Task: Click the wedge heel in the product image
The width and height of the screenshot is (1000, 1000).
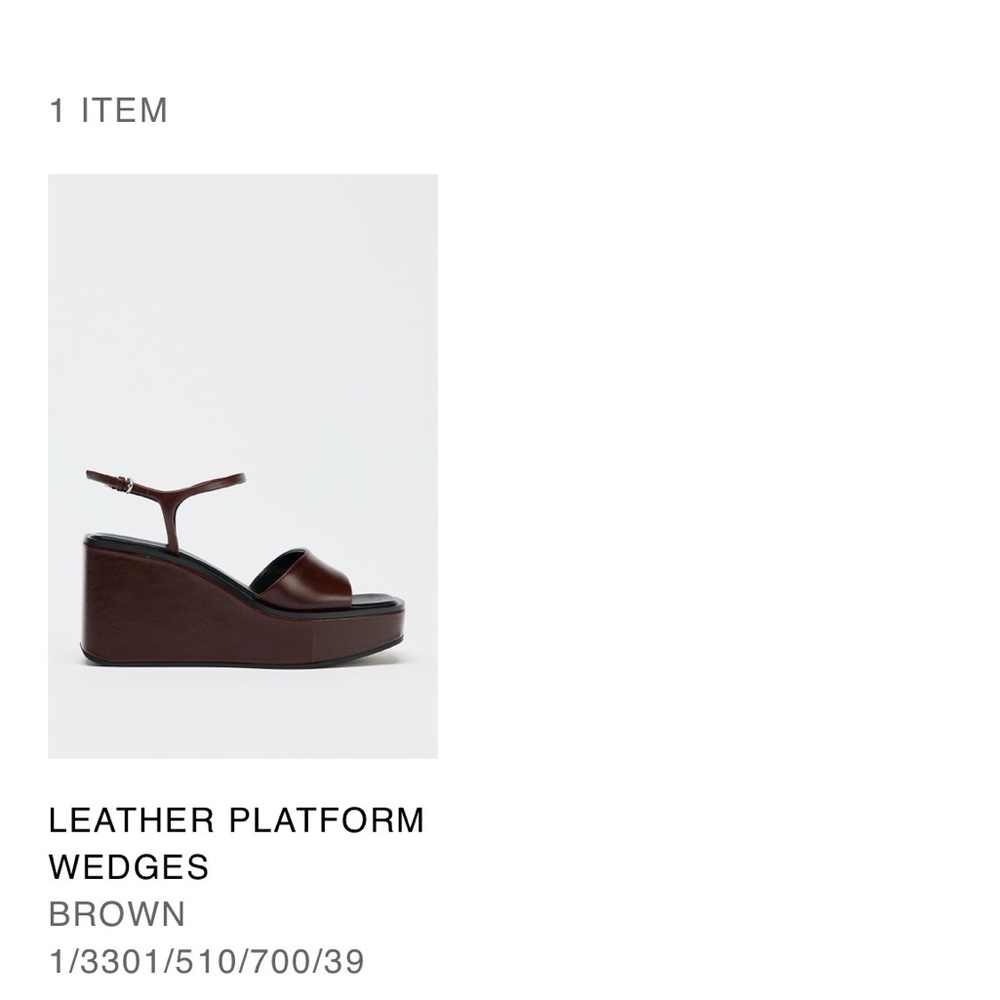Action: 140,600
